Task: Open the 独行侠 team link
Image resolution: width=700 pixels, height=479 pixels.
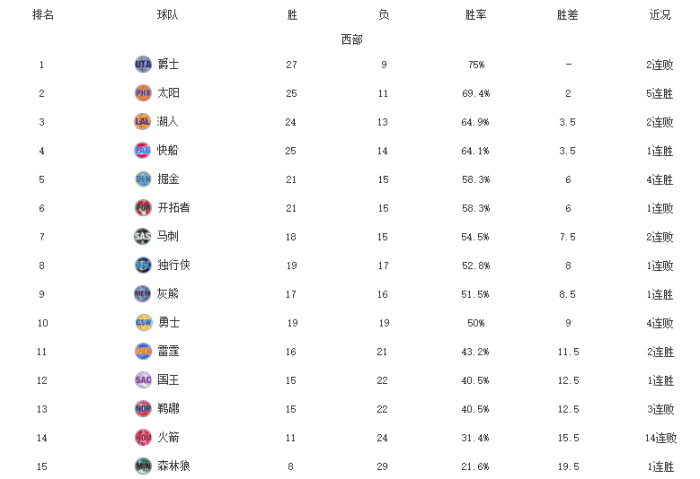Action: 174,266
